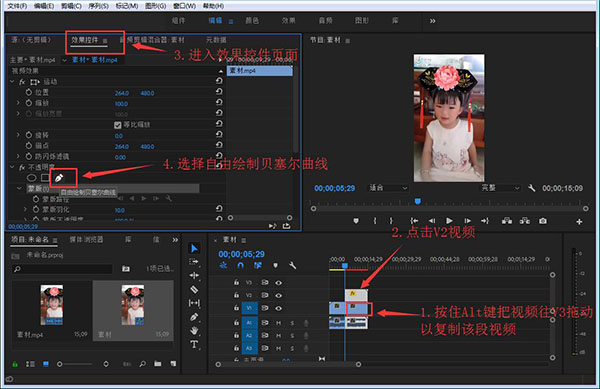Click Program monitor playhead marker
The height and width of the screenshot is (389, 600).
pos(418,201)
